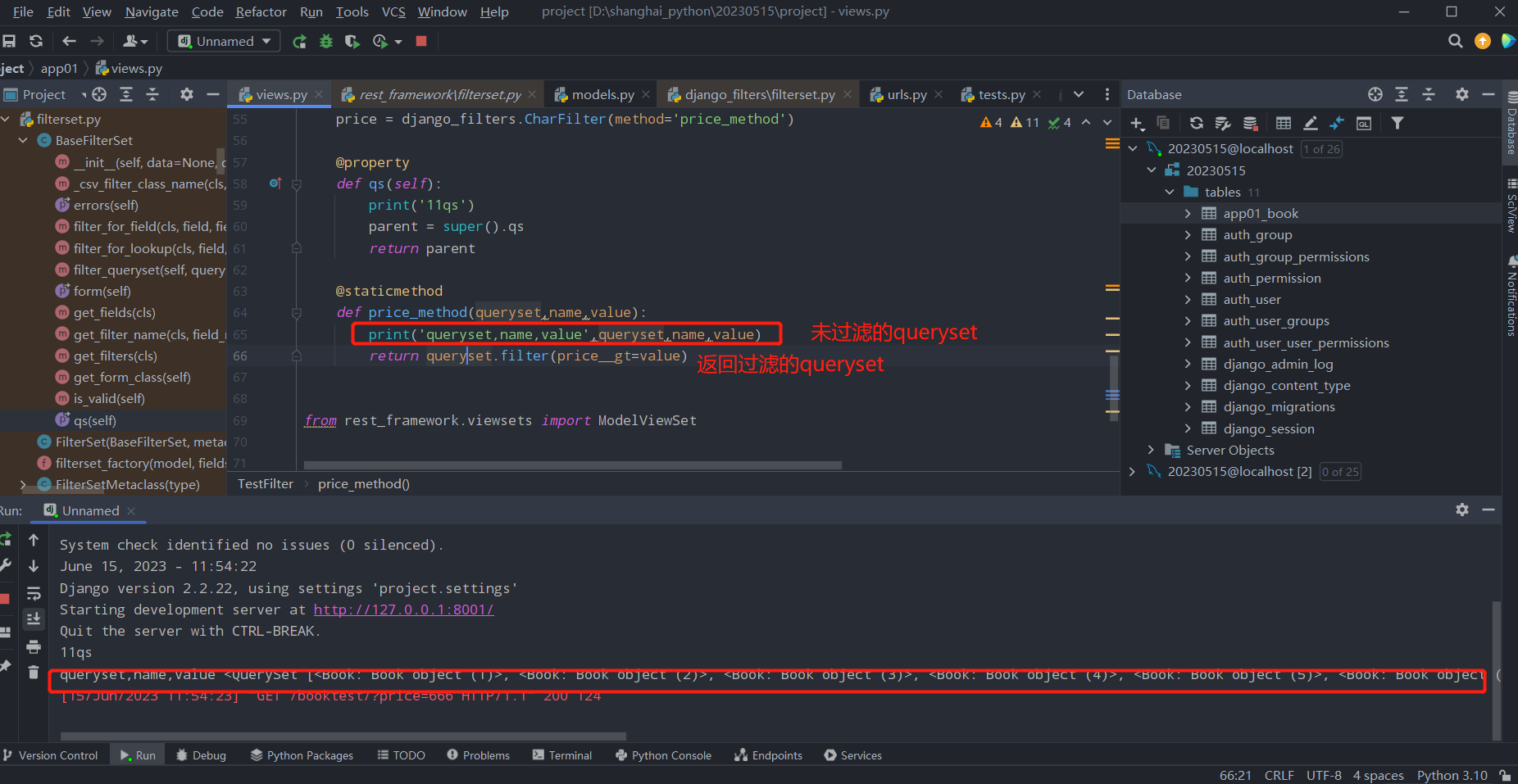Open the Python Packages tool window
Screen dimensions: 1518x784
coord(302,755)
